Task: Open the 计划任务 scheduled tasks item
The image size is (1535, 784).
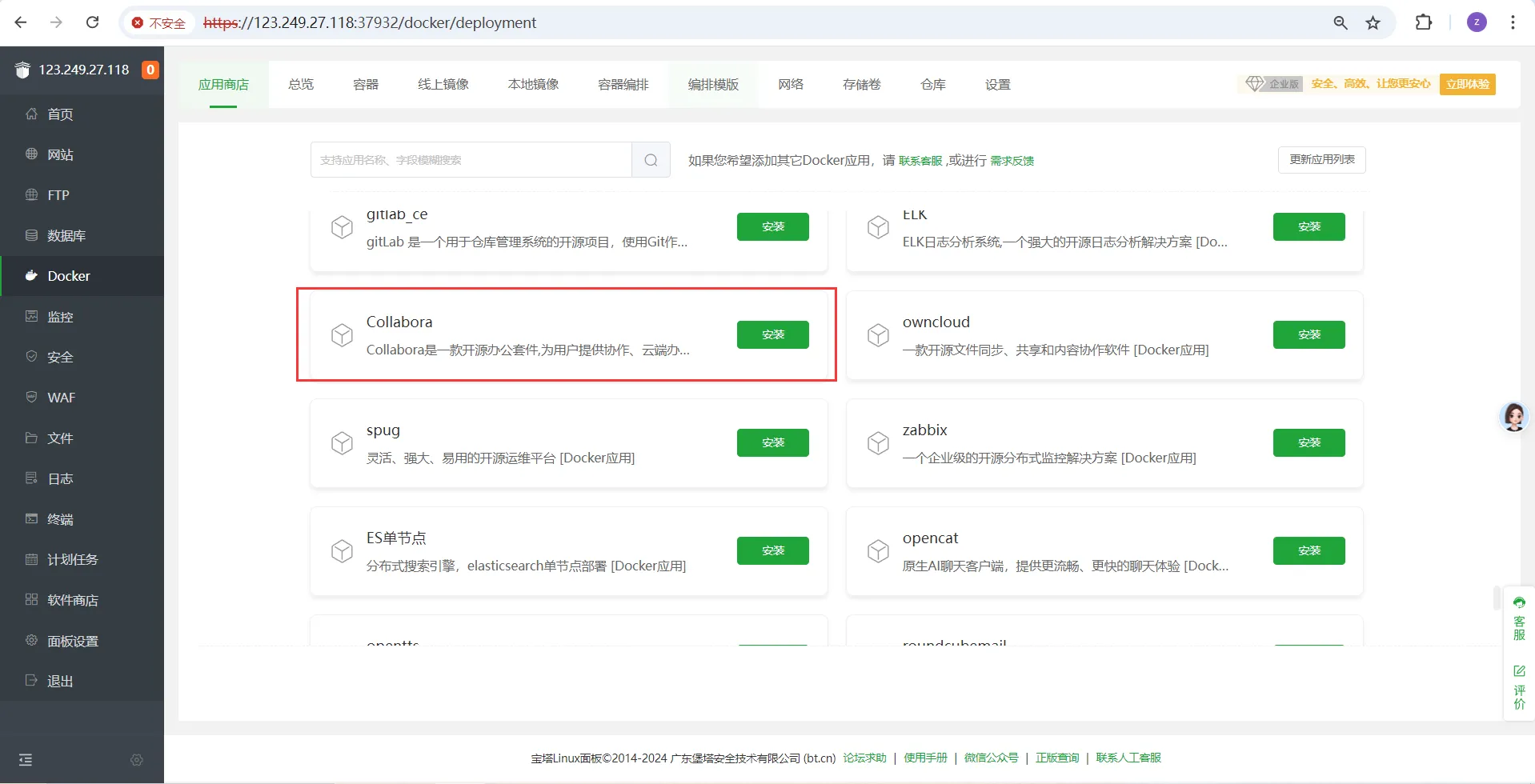Action: (x=82, y=559)
